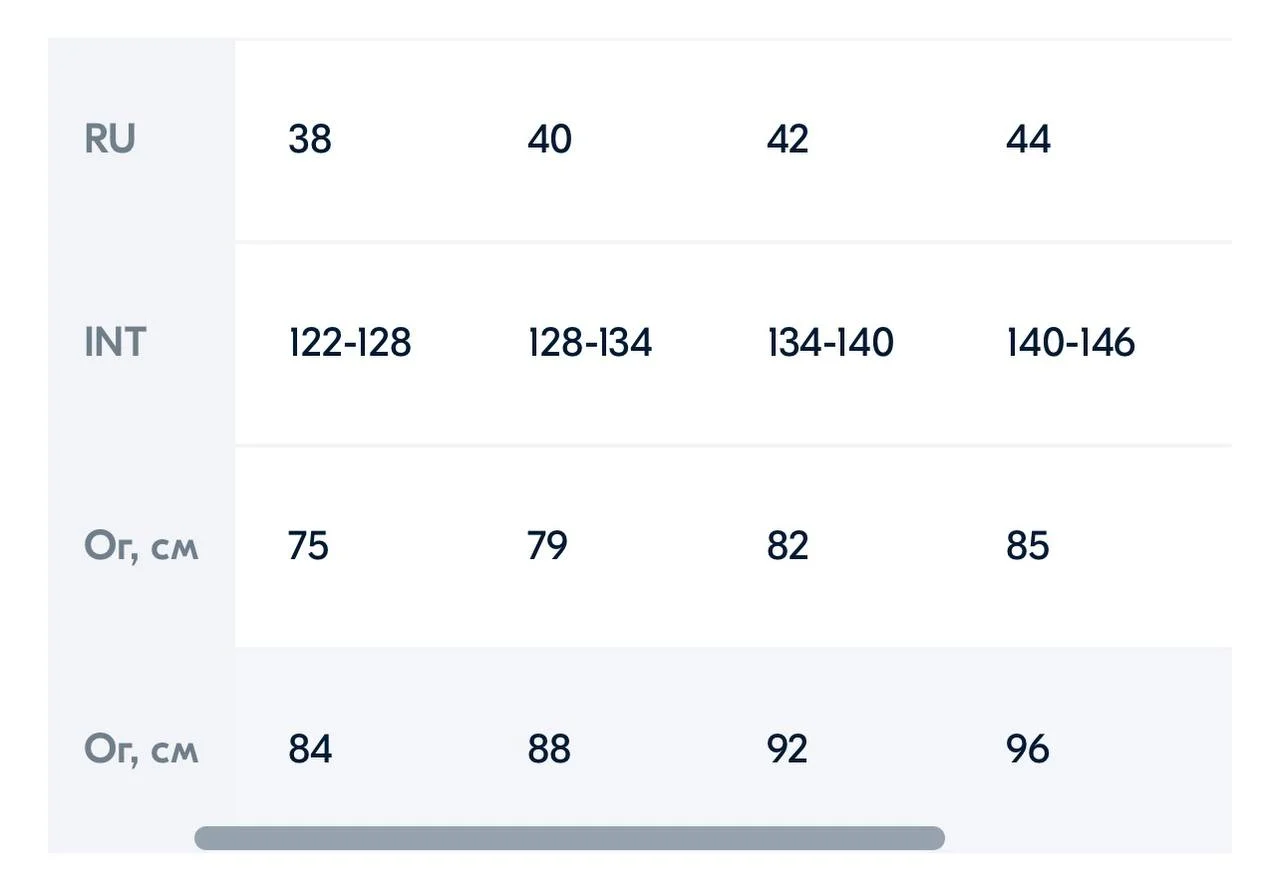Screen dimensions: 1280x891
Task: Select the value 79 cell
Action: [x=548, y=546]
